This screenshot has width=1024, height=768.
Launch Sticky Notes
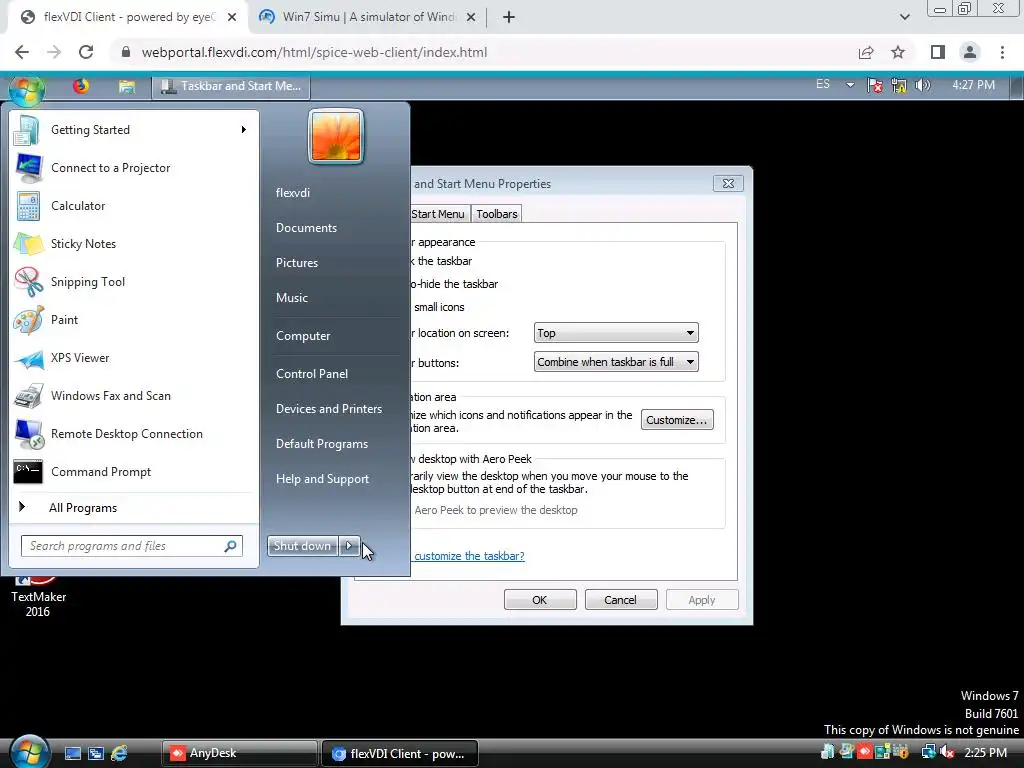coord(134,244)
